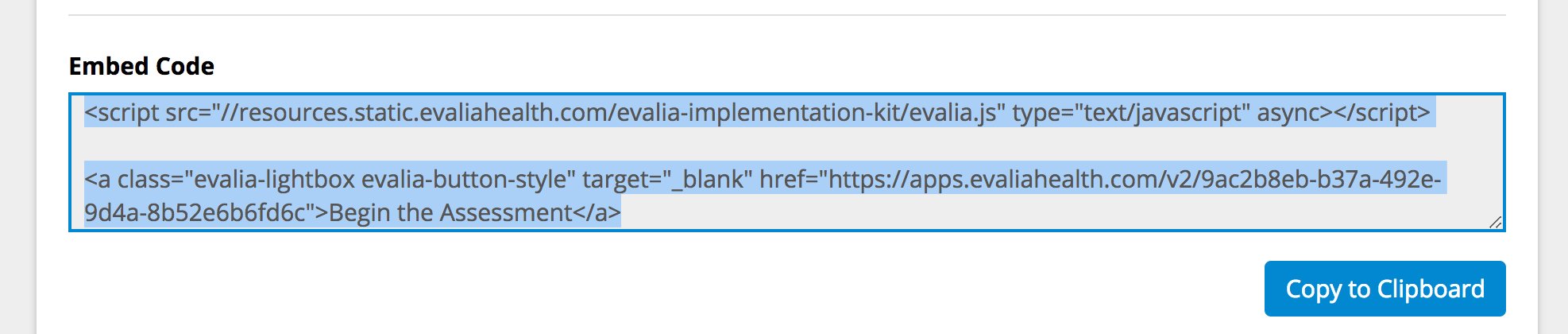Image resolution: width=1568 pixels, height=334 pixels.
Task: Click the target="_blank" attribute text
Action: click(x=668, y=180)
